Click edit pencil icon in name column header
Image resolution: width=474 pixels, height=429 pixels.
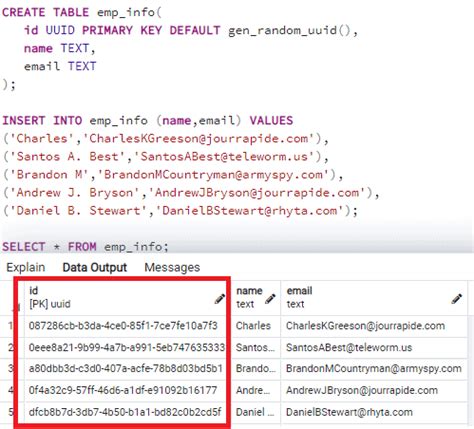click(x=270, y=299)
